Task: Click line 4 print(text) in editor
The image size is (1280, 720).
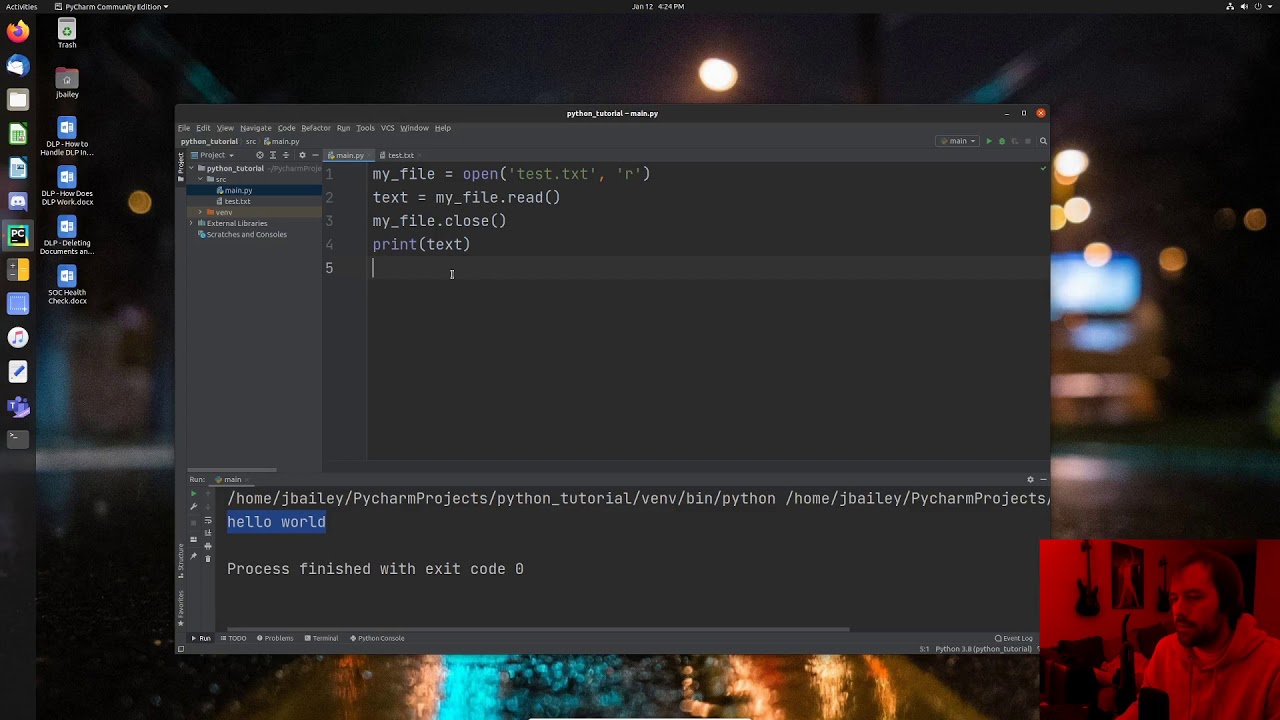Action: pyautogui.click(x=421, y=244)
